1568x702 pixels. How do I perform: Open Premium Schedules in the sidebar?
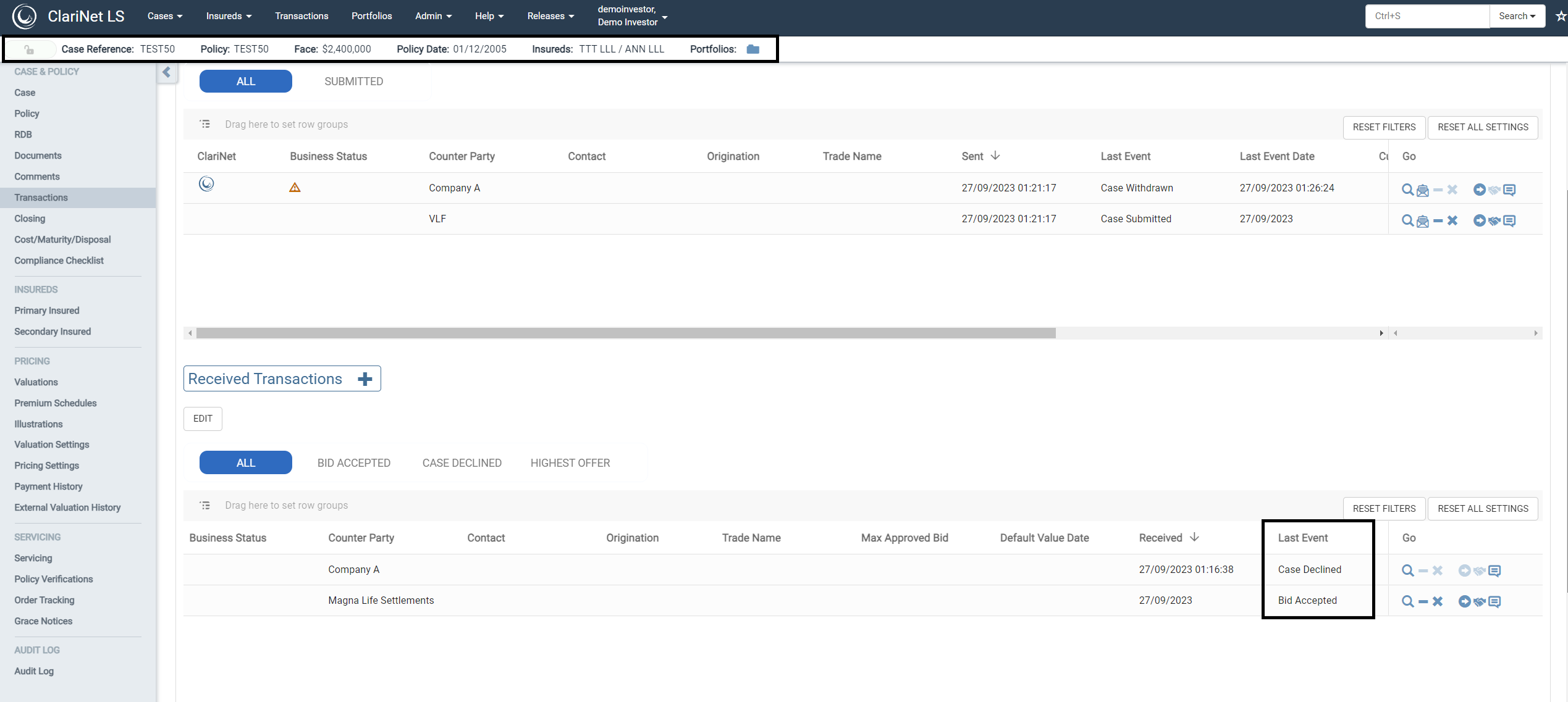[x=56, y=403]
